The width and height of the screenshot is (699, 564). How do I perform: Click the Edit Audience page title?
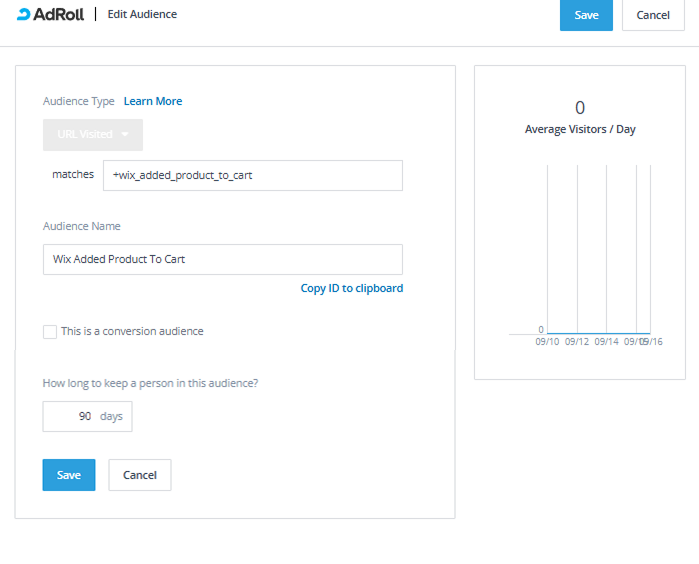point(142,15)
